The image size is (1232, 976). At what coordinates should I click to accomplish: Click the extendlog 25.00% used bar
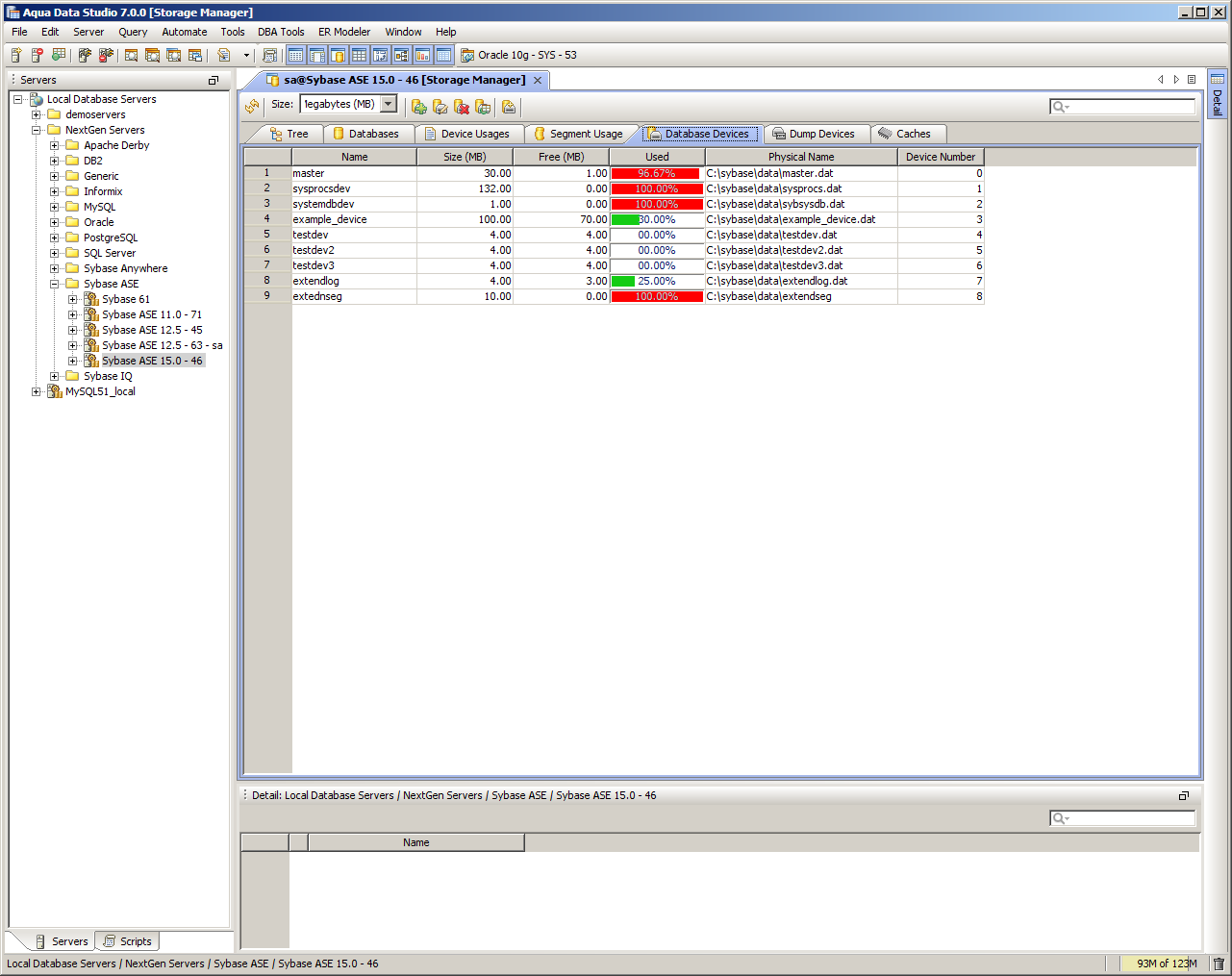[x=657, y=281]
